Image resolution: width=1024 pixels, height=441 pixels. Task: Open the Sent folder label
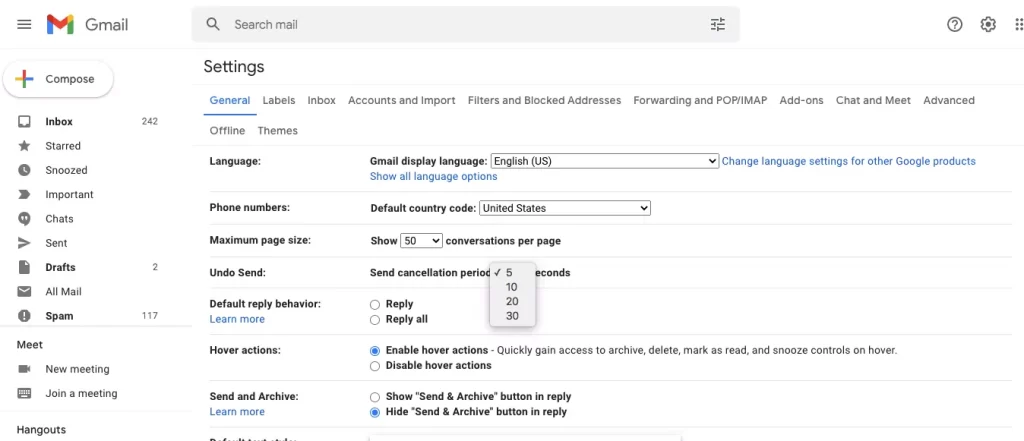pos(56,243)
